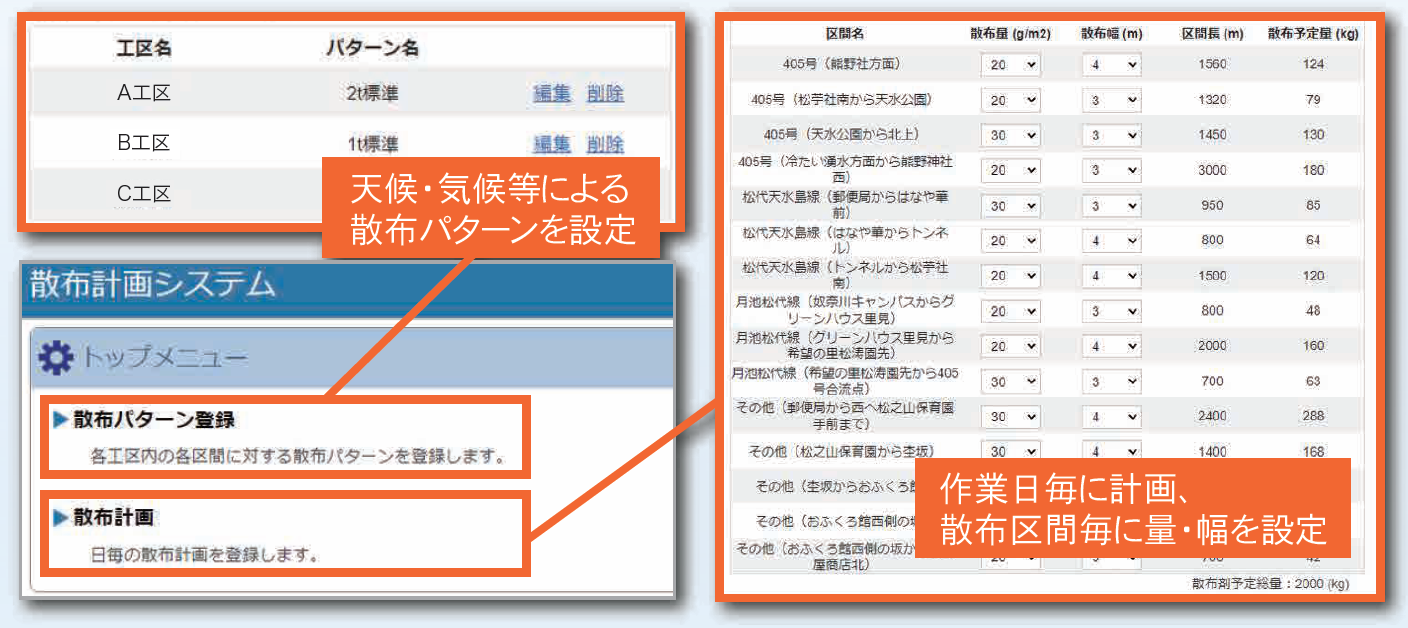
Task: Click the トップメニュー heading text
Action: (x=163, y=358)
